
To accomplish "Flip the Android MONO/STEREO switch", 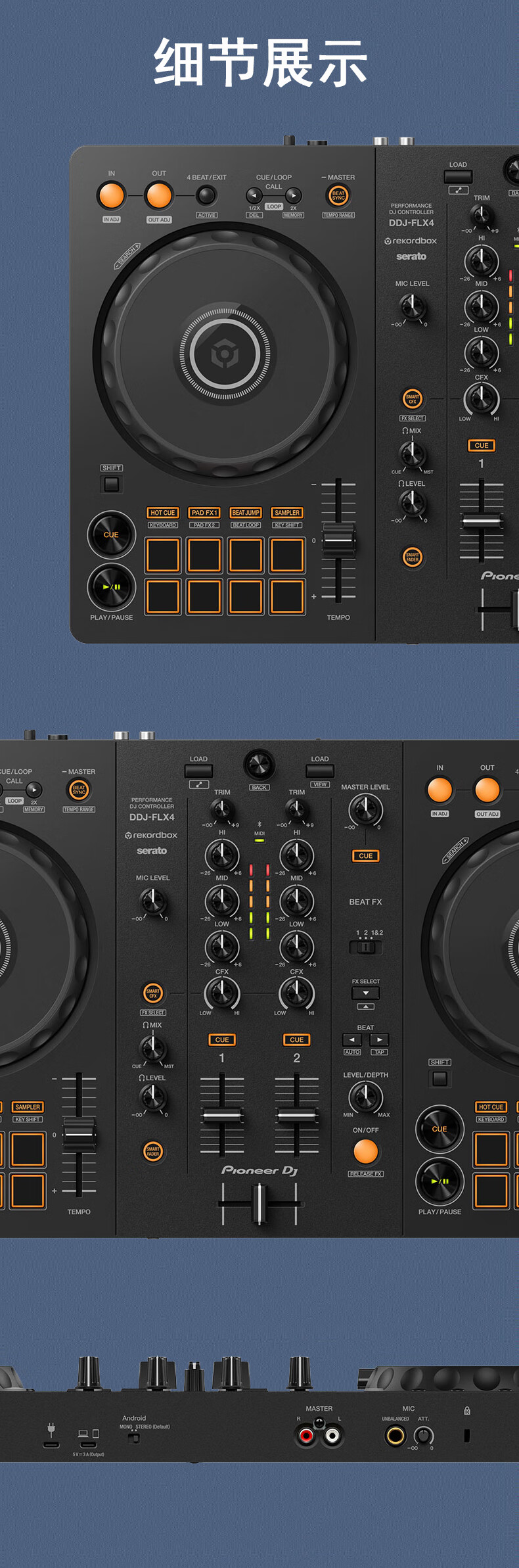I will [x=135, y=1438].
